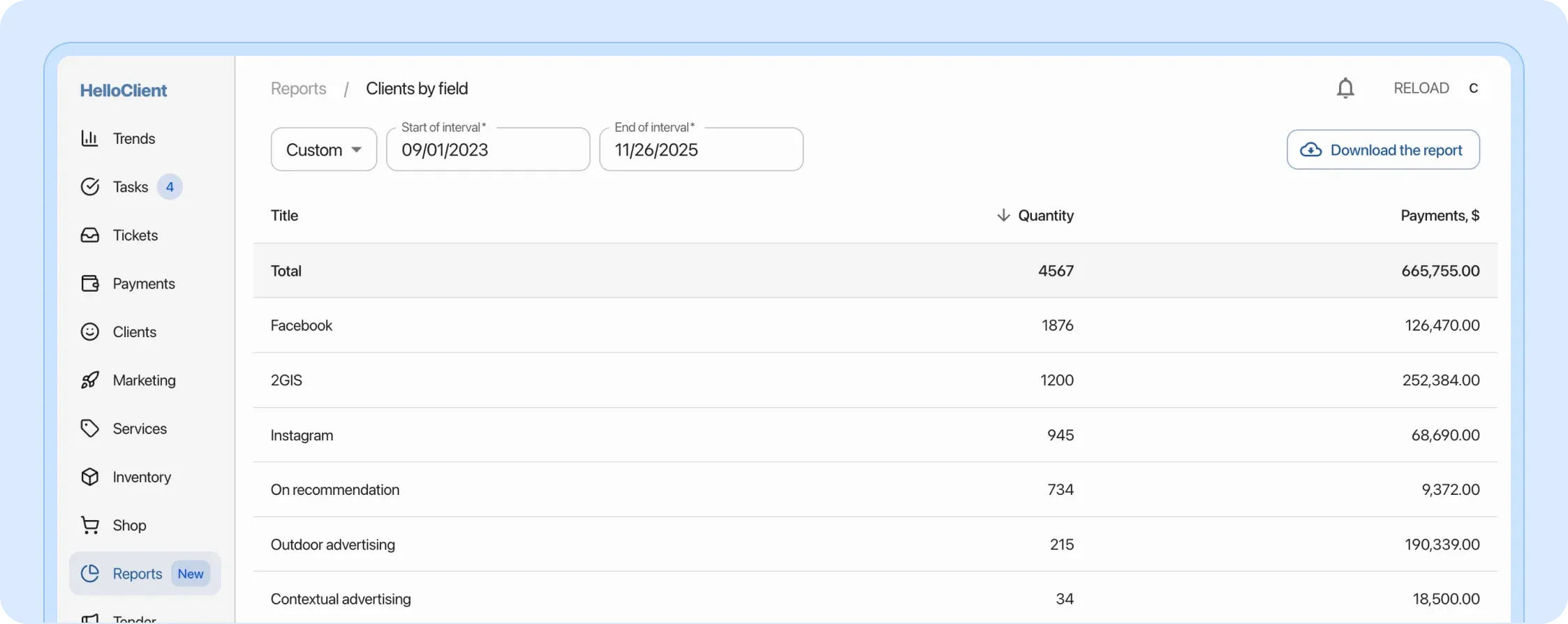Click Instagram quantity 945
Screen dimensions: 1568x624
pyautogui.click(x=1060, y=435)
